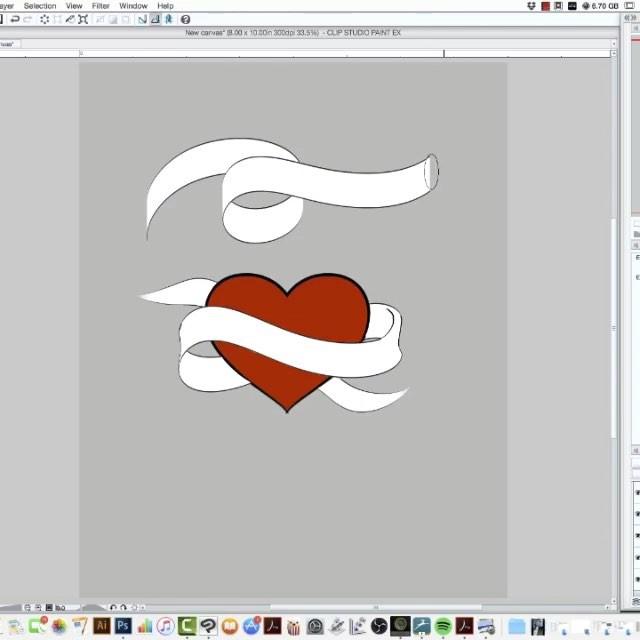Open CLIP STUDIO help question-mark icon
640x640 pixels.
185,19
